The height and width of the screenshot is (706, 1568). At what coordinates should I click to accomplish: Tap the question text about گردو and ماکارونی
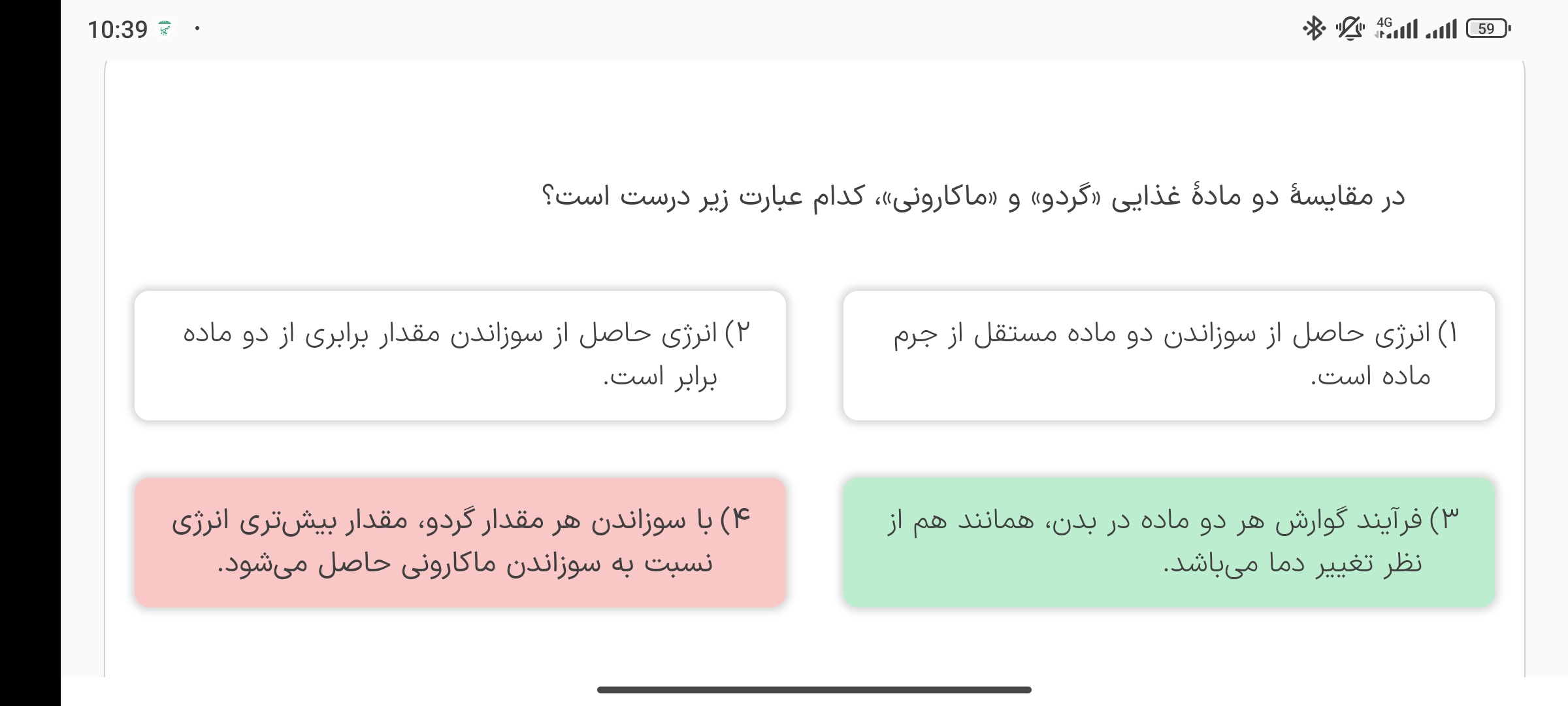tap(973, 196)
